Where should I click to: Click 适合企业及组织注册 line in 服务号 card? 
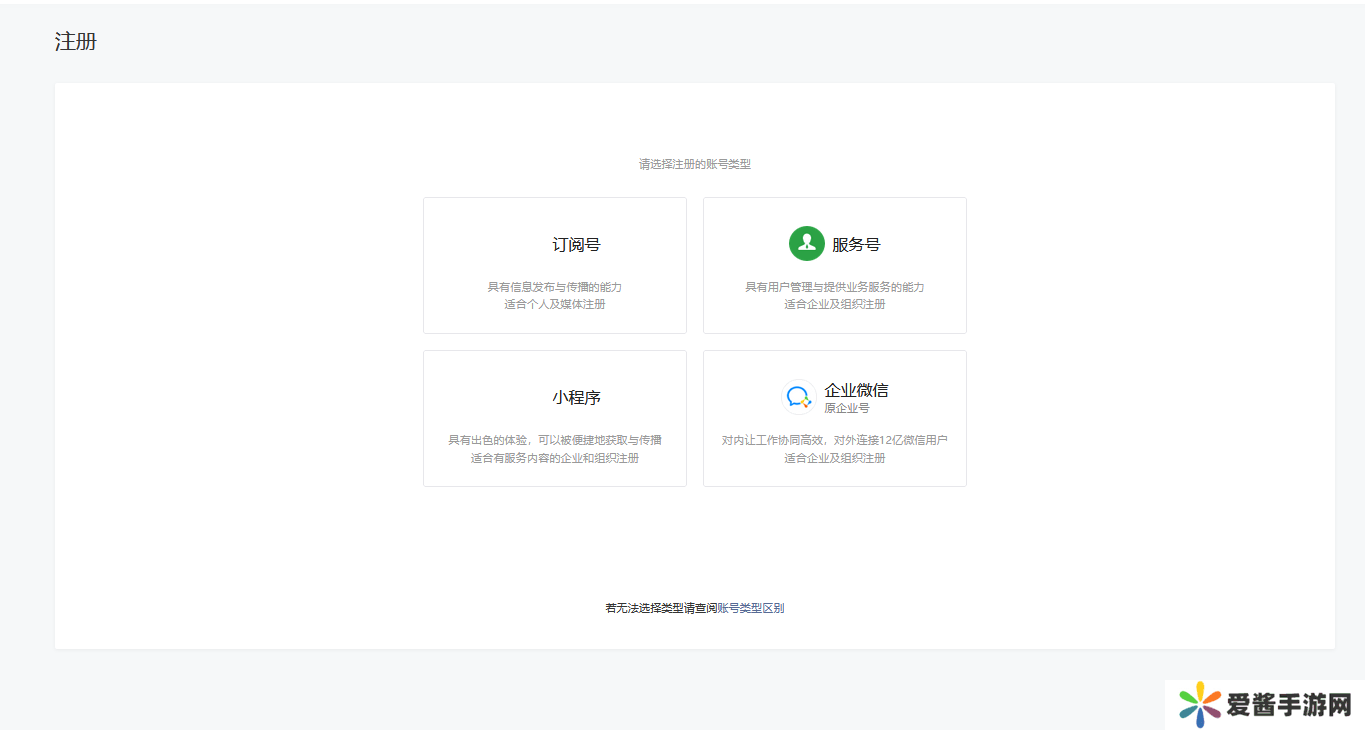coord(834,304)
